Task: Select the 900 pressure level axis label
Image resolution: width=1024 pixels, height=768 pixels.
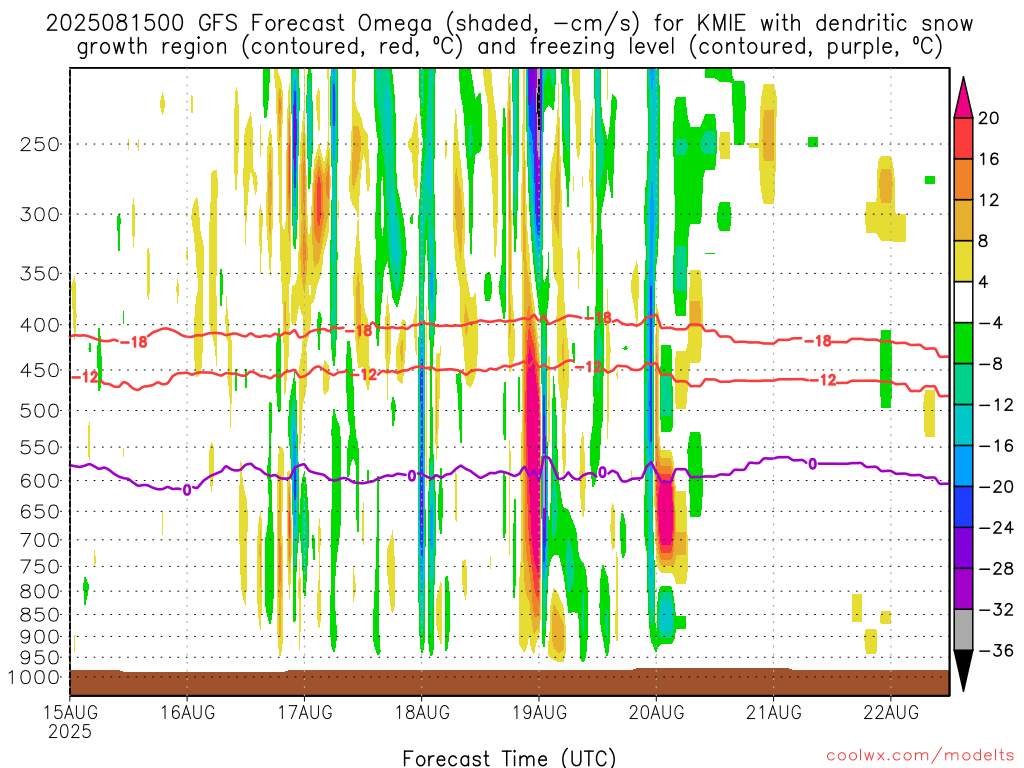Action: point(40,637)
